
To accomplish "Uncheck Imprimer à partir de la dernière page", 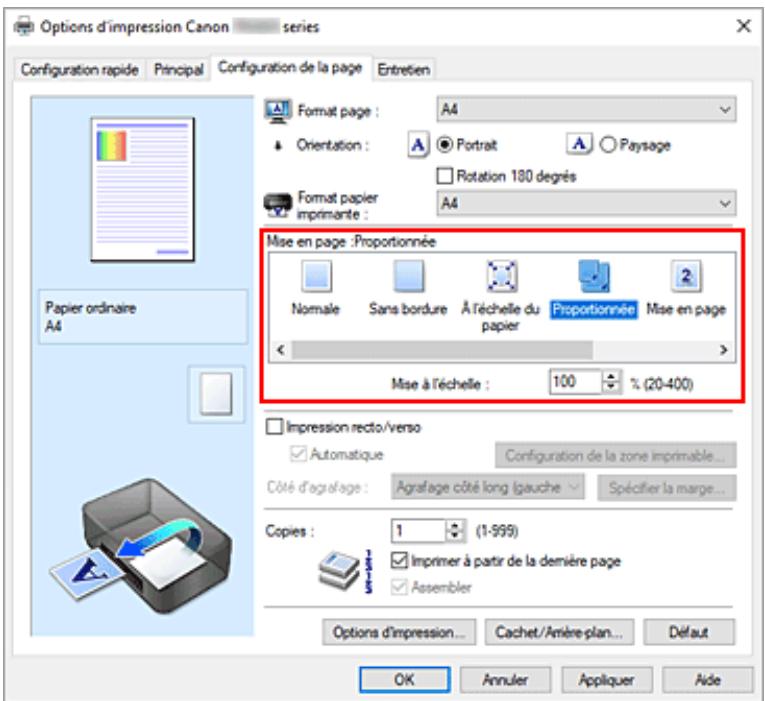I will click(399, 561).
